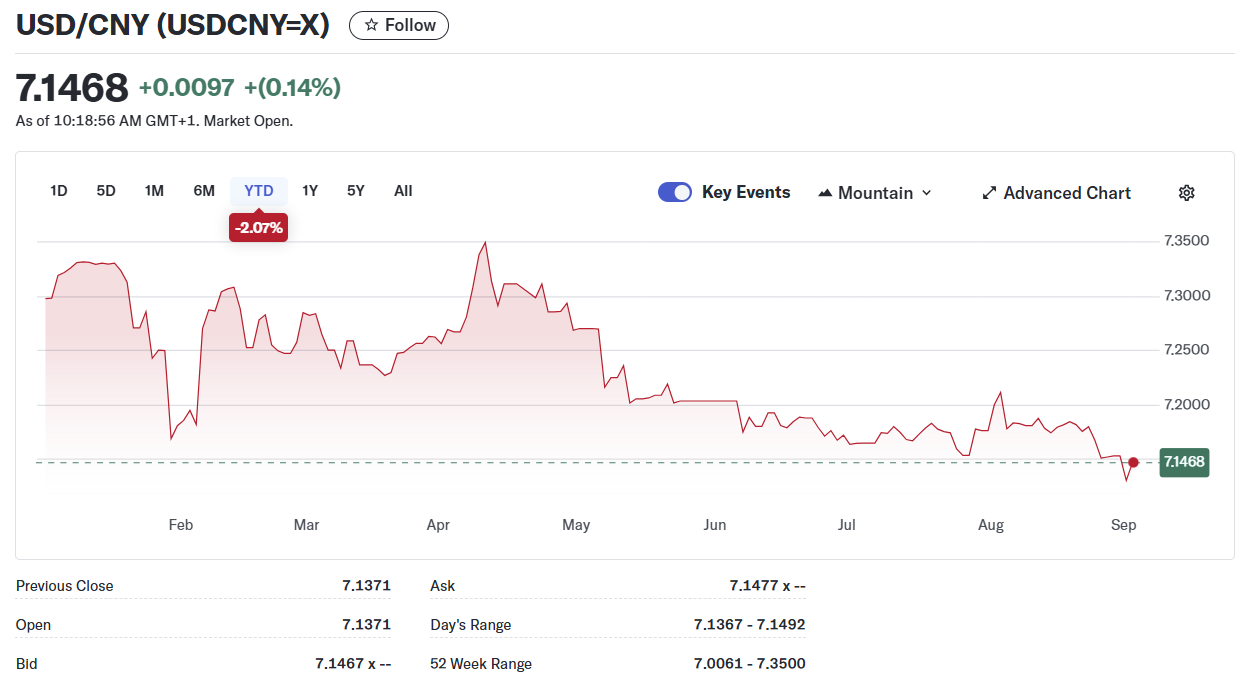Show the 5Y chart range
This screenshot has width=1242, height=693.
356,191
